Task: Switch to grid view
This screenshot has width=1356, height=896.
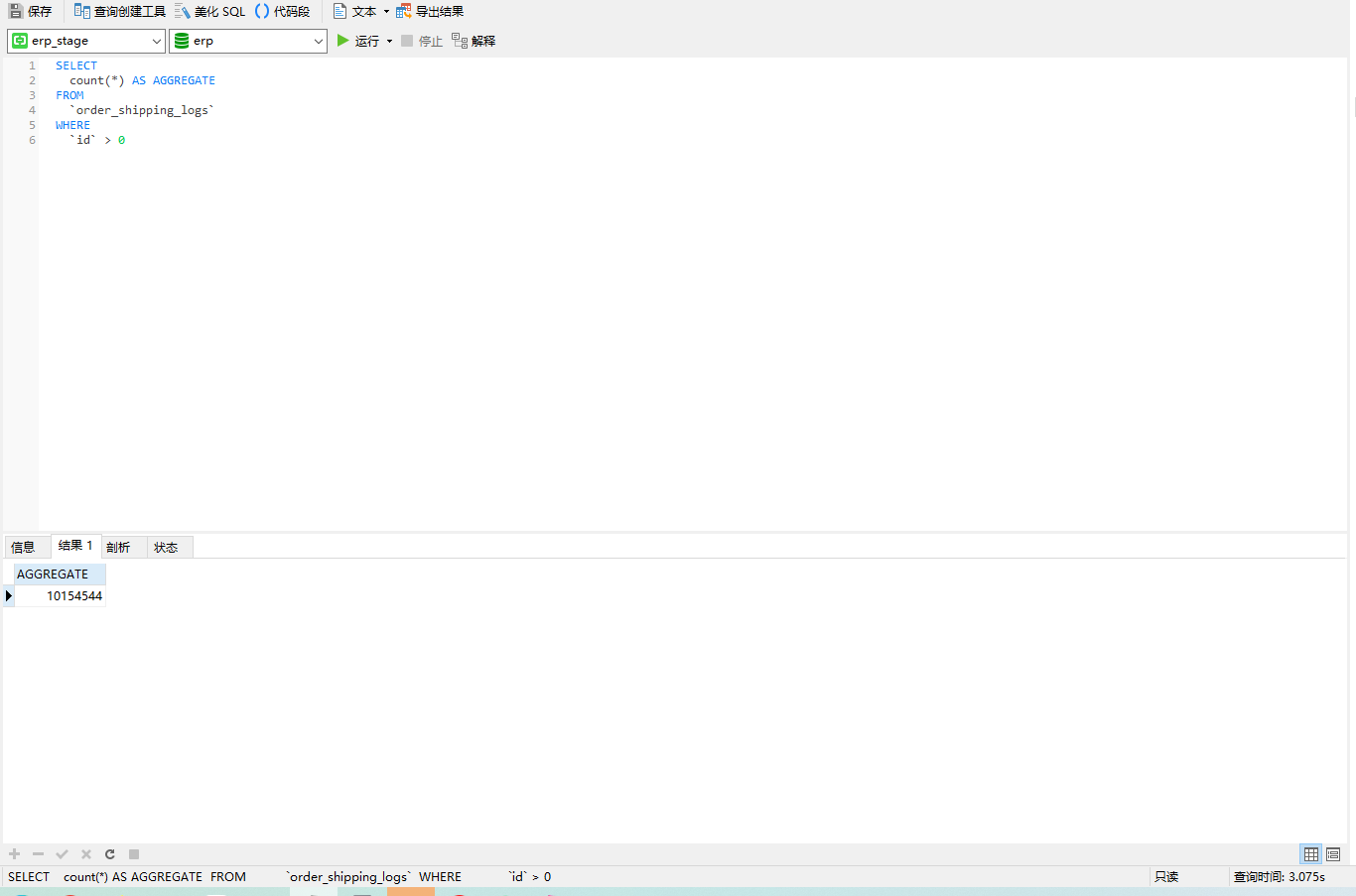Action: pos(1311,854)
